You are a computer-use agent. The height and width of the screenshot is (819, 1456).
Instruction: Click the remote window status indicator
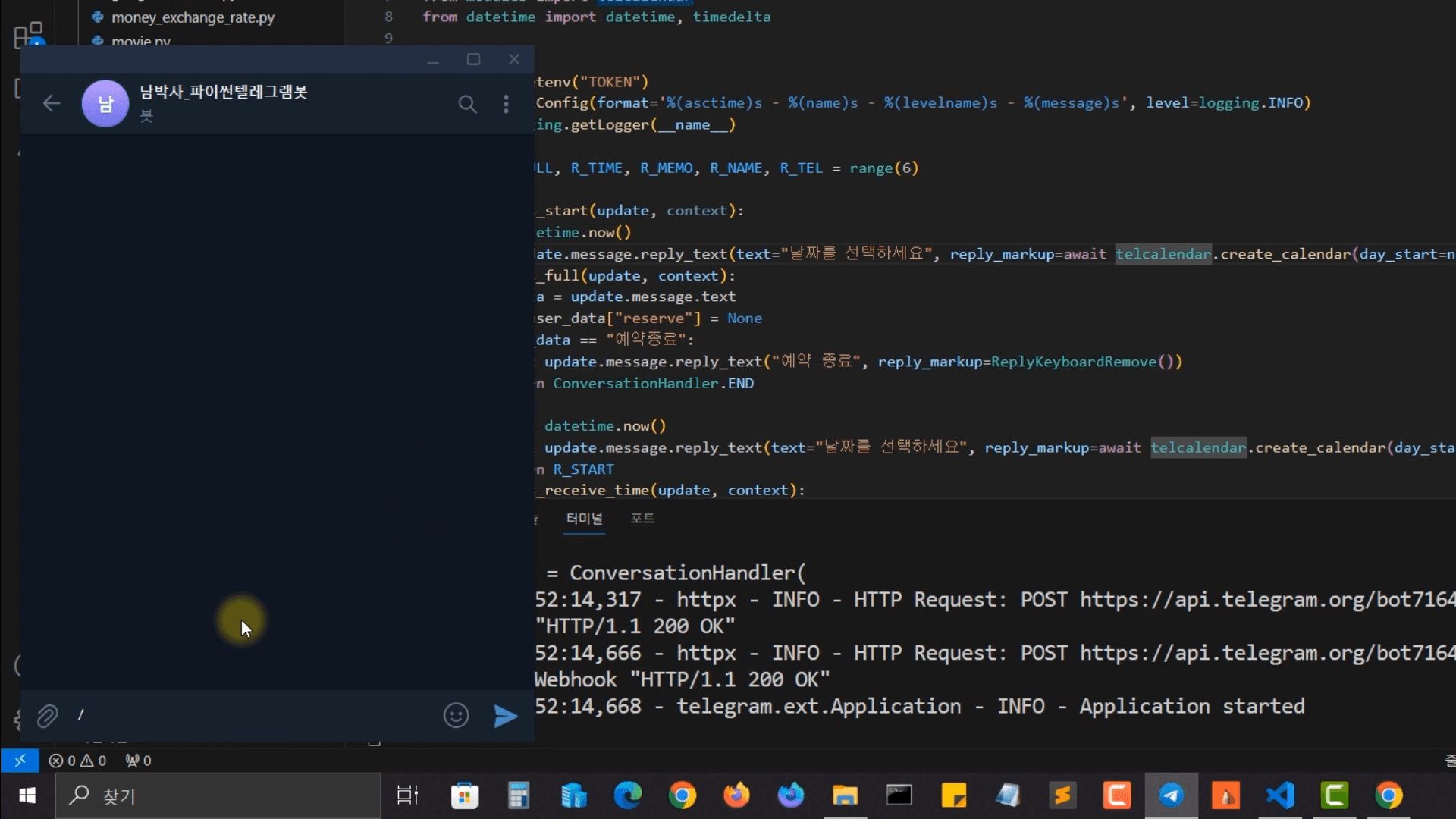tap(20, 760)
